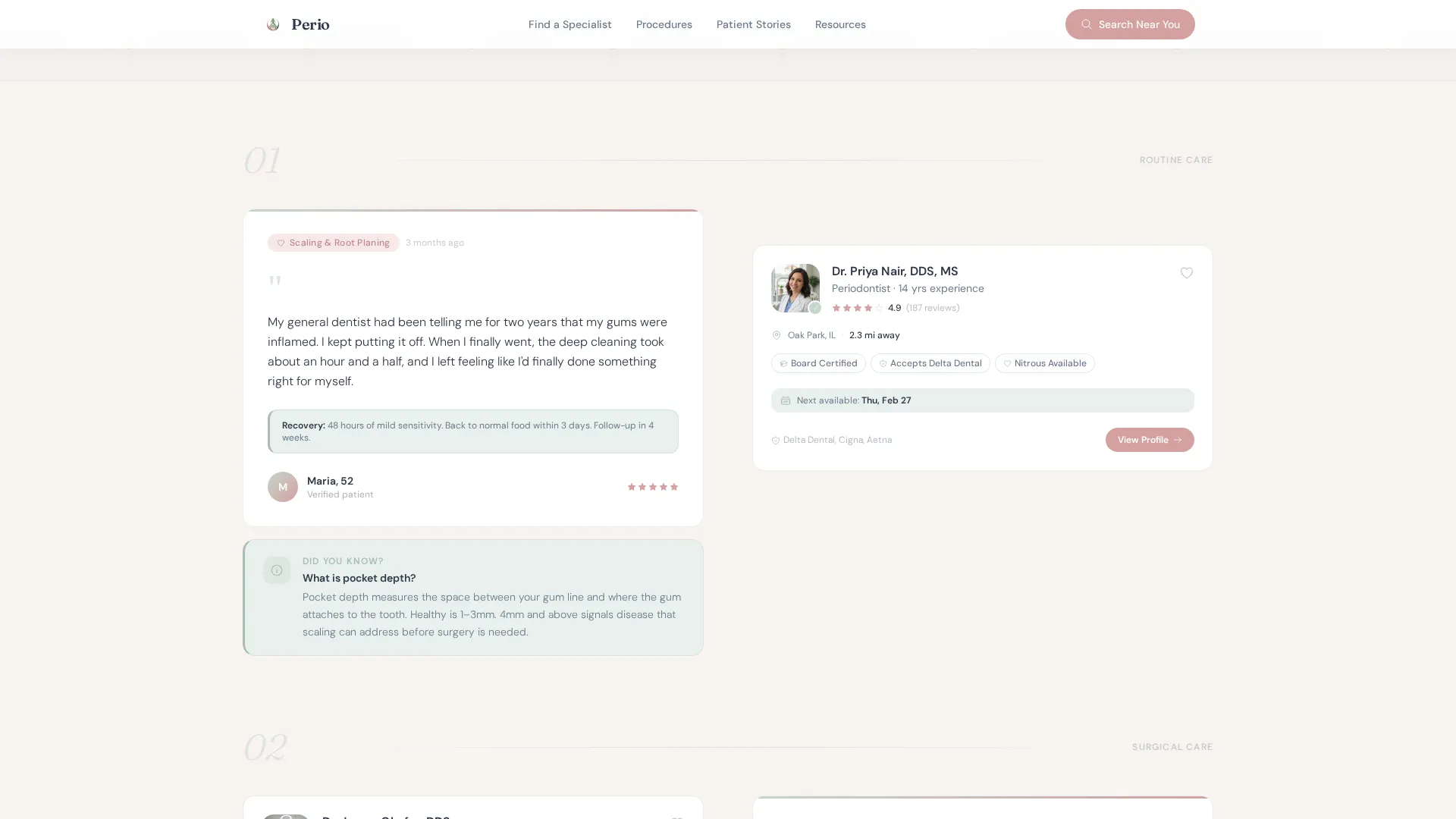This screenshot has height=819, width=1456.
Task: Click Dr. Nair's star rating row
Action: click(x=857, y=308)
